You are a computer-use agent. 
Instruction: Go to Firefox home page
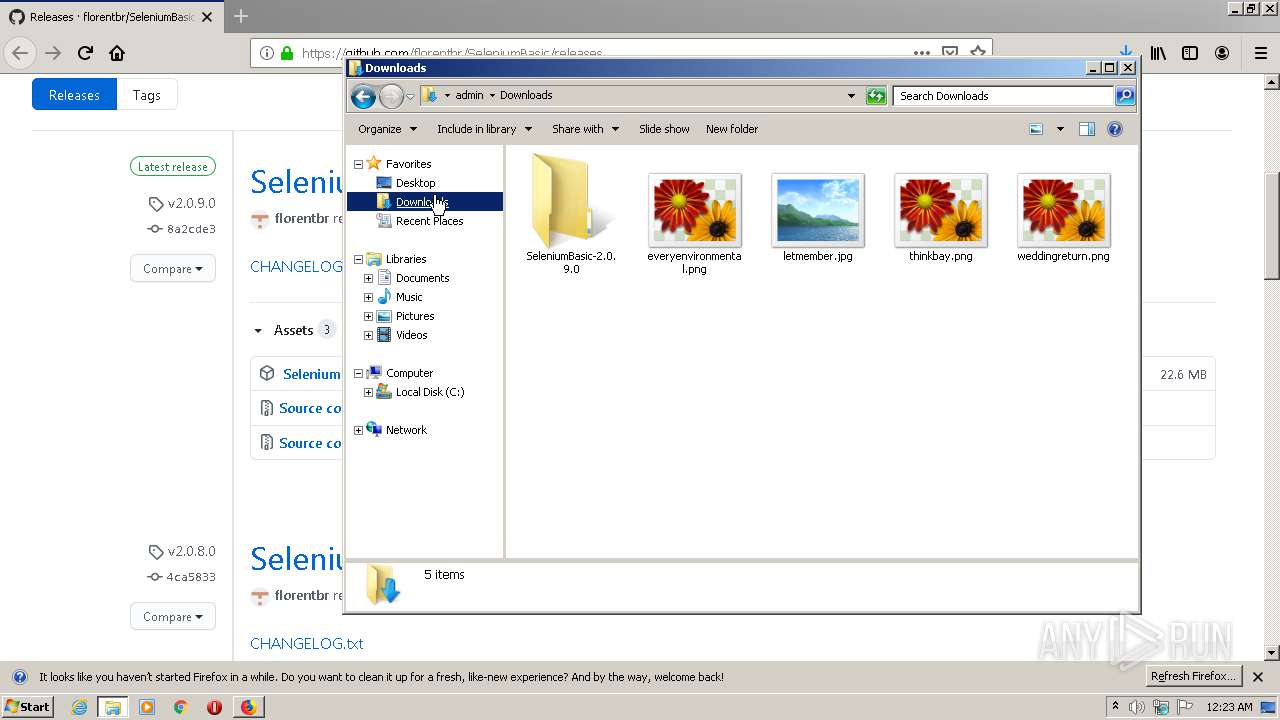click(x=117, y=53)
